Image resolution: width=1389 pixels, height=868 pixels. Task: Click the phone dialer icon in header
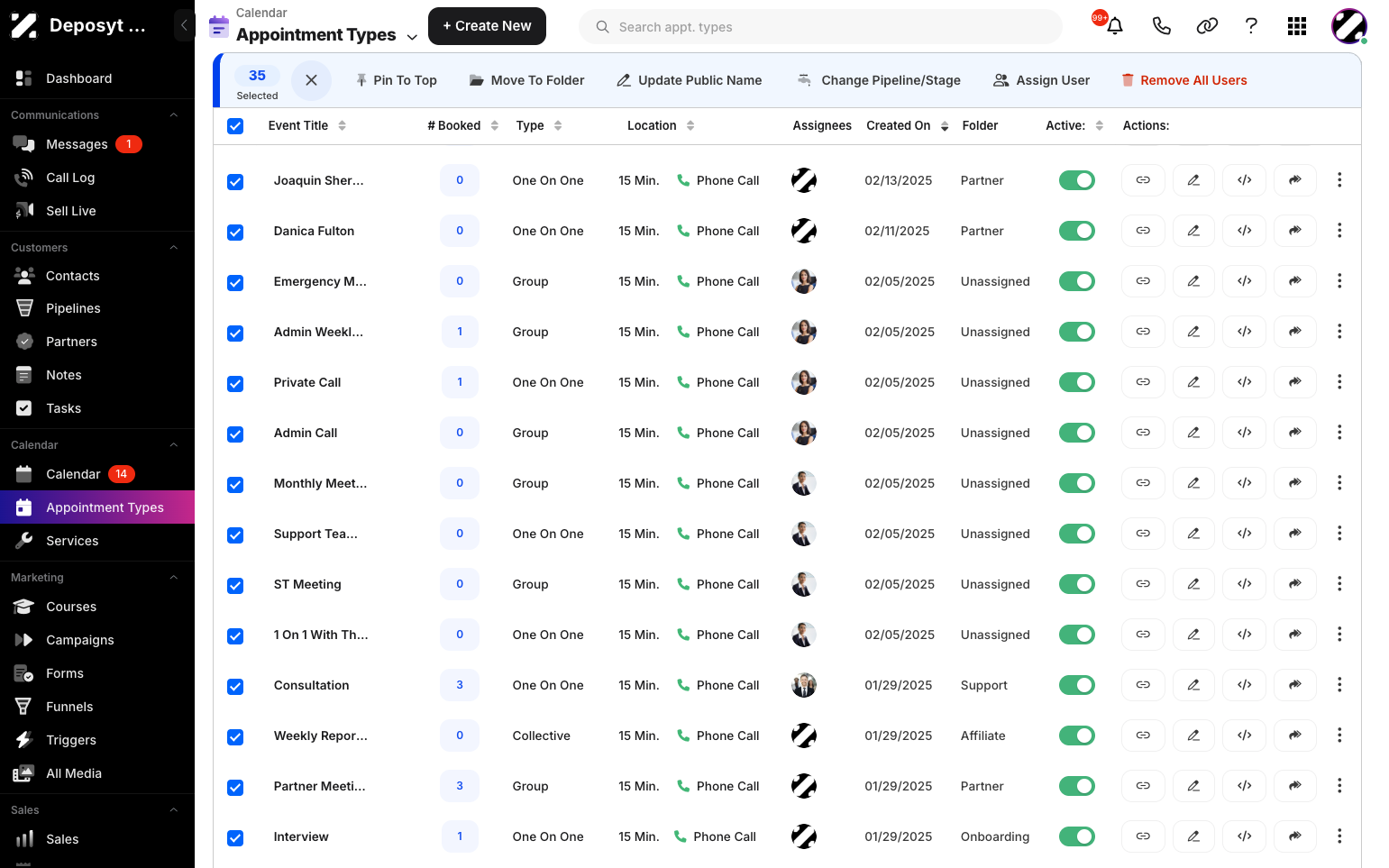tap(1162, 26)
